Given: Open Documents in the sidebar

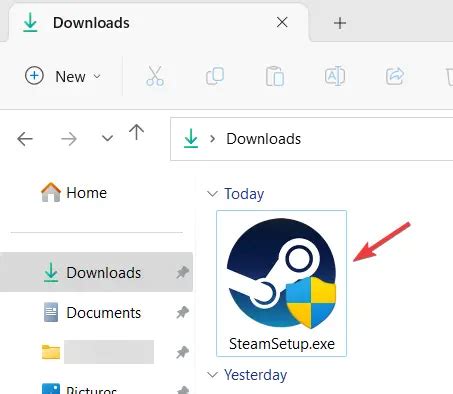Looking at the screenshot, I should click(92, 312).
